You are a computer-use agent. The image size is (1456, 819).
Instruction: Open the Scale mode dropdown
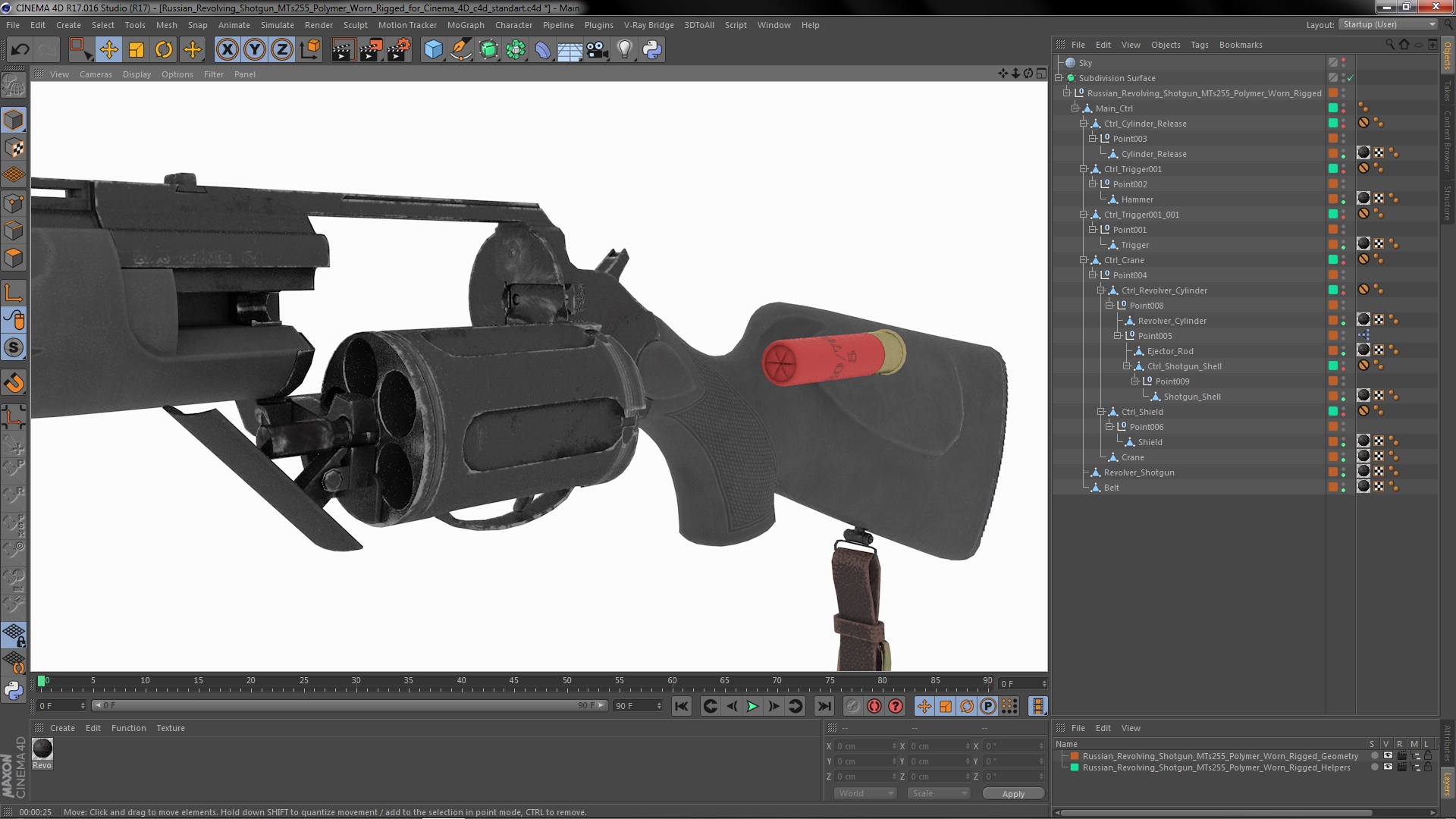[939, 793]
